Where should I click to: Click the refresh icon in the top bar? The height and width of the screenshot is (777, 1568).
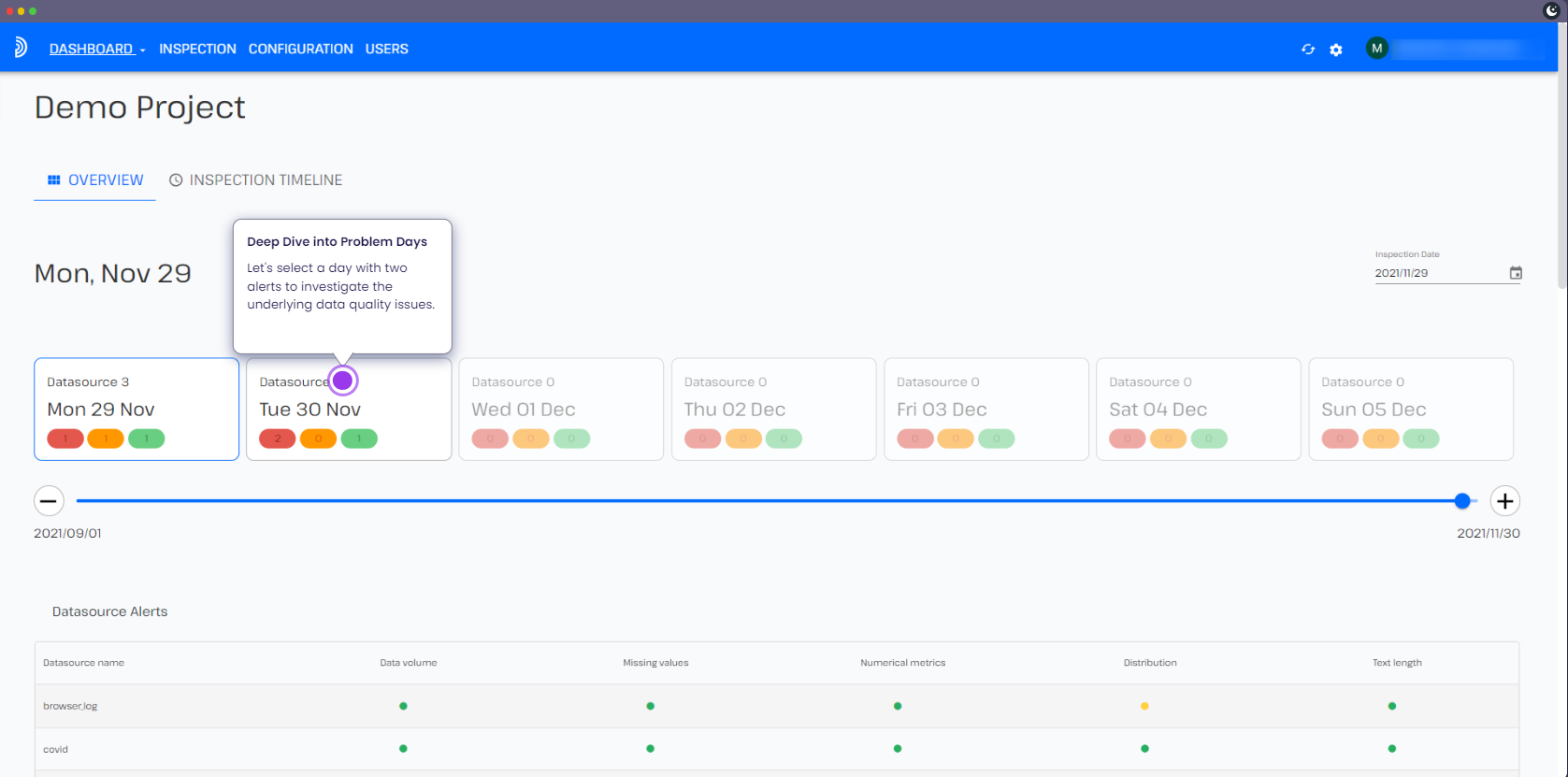click(1308, 50)
